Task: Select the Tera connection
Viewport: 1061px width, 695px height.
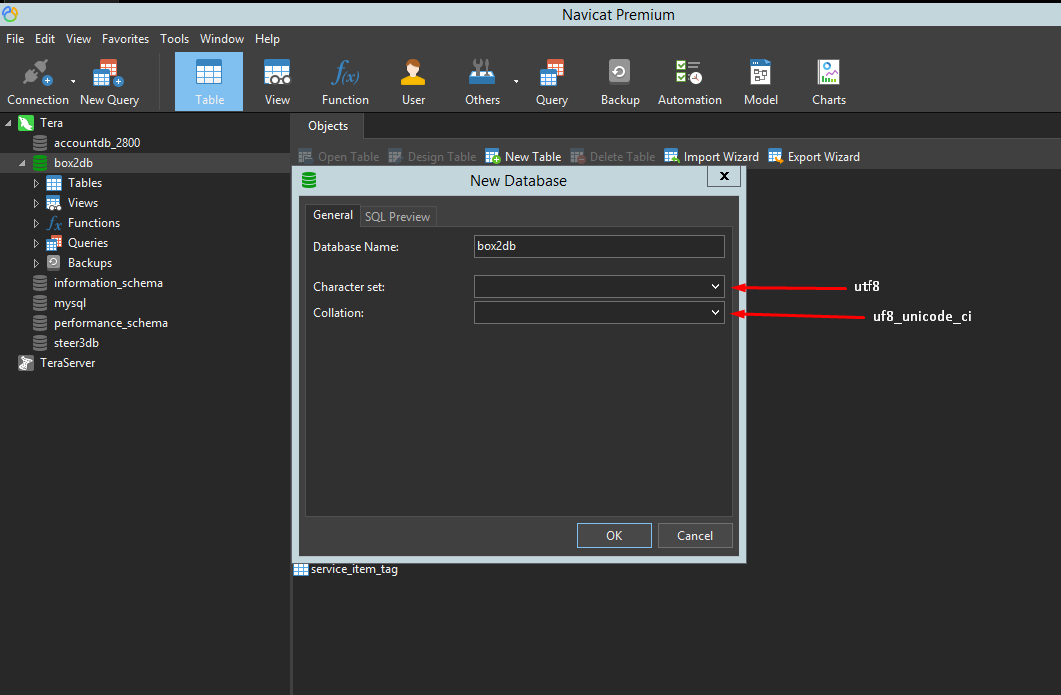Action: tap(51, 123)
